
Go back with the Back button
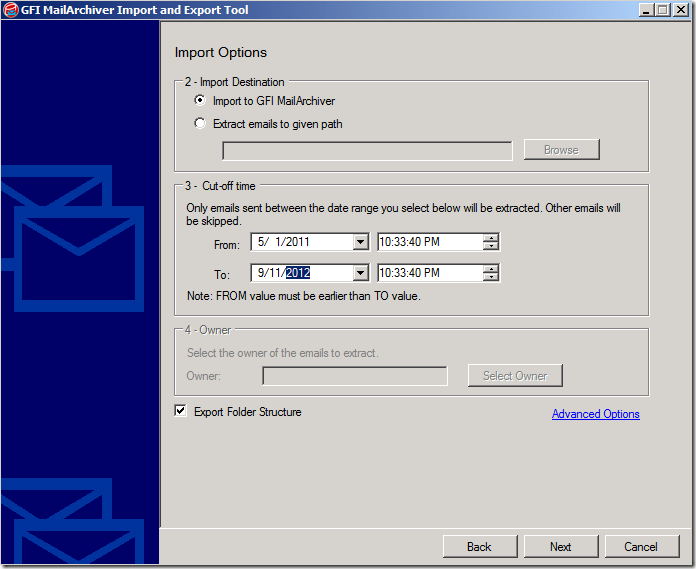pyautogui.click(x=480, y=546)
